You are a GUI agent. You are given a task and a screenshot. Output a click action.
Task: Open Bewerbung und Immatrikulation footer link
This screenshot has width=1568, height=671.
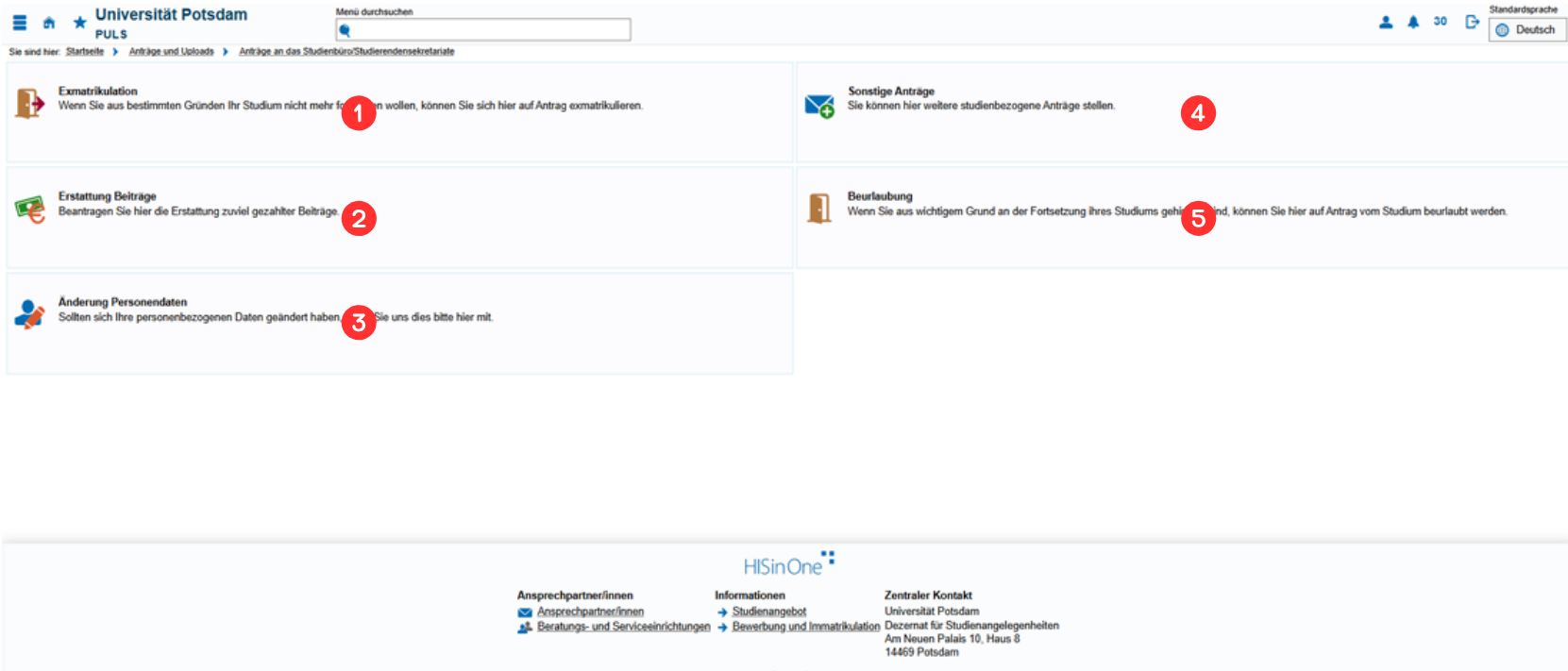[x=805, y=627]
